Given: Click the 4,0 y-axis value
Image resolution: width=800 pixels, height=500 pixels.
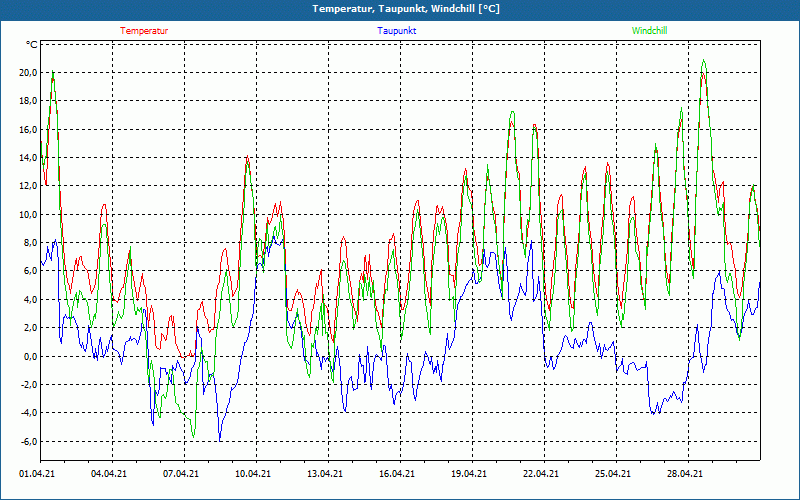Looking at the screenshot, I should (31, 299).
